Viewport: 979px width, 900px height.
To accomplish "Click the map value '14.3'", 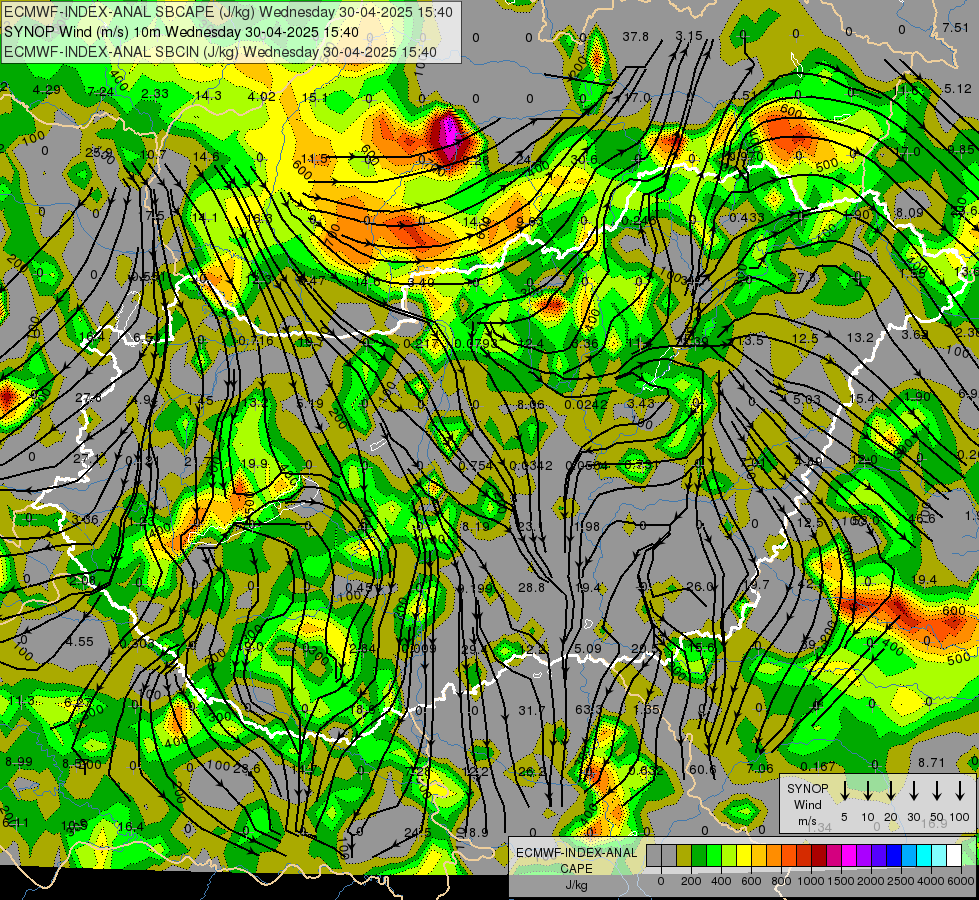I will coord(209,96).
